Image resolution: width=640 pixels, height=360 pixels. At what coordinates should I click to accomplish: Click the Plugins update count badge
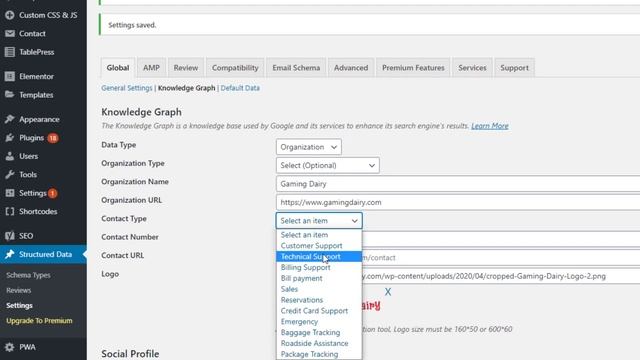(x=53, y=138)
